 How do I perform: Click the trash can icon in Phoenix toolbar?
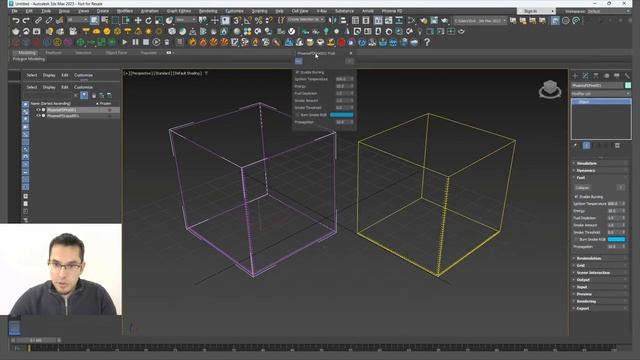(167, 42)
